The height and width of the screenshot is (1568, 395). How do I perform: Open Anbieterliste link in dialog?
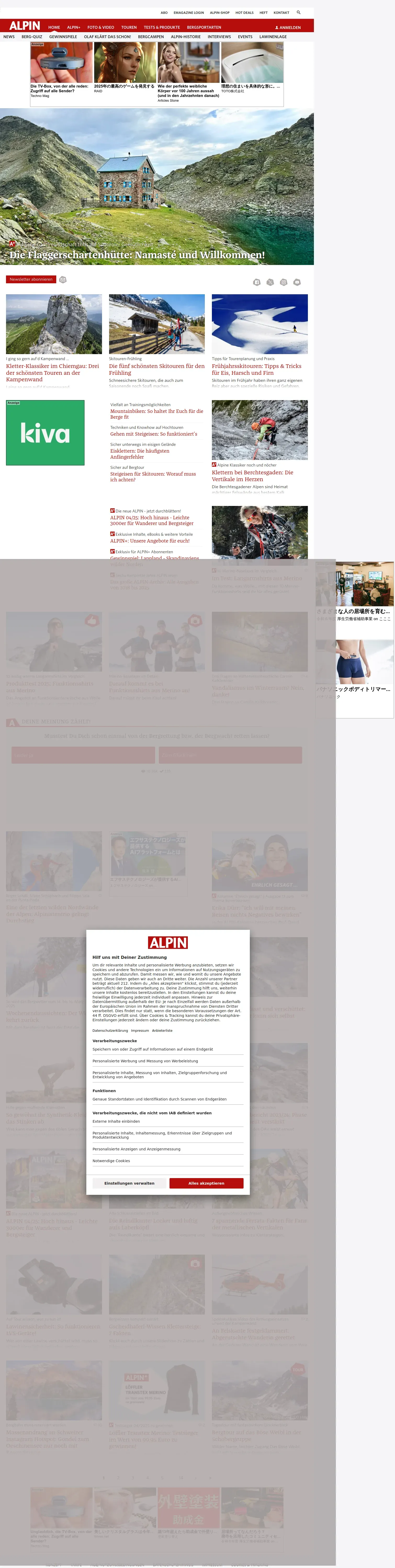pyautogui.click(x=162, y=1030)
